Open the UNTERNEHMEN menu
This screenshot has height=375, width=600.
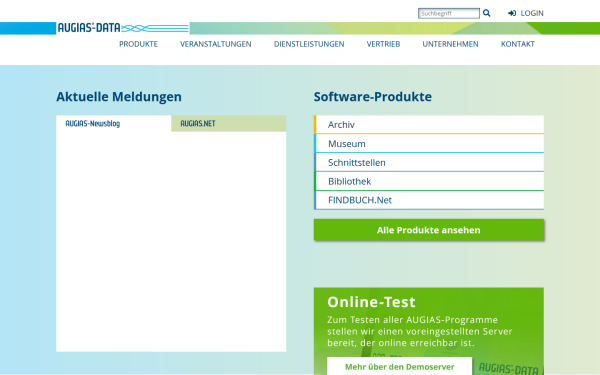tap(450, 44)
